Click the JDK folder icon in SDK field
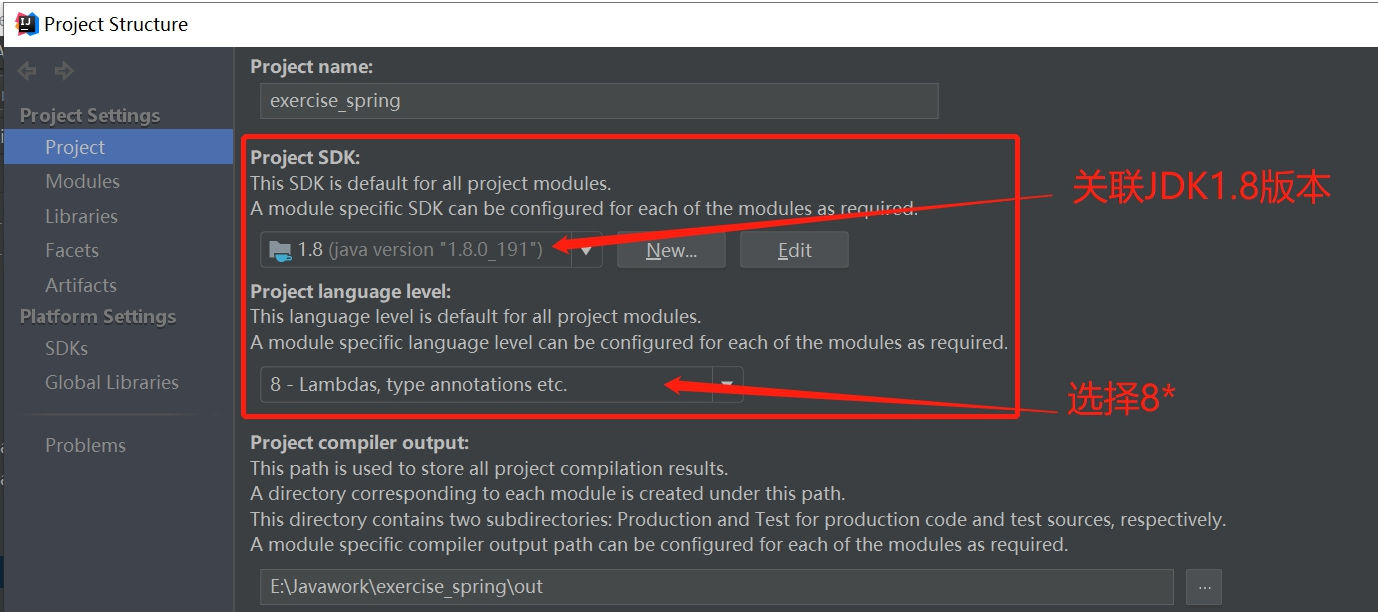The height and width of the screenshot is (612, 1378). [280, 250]
